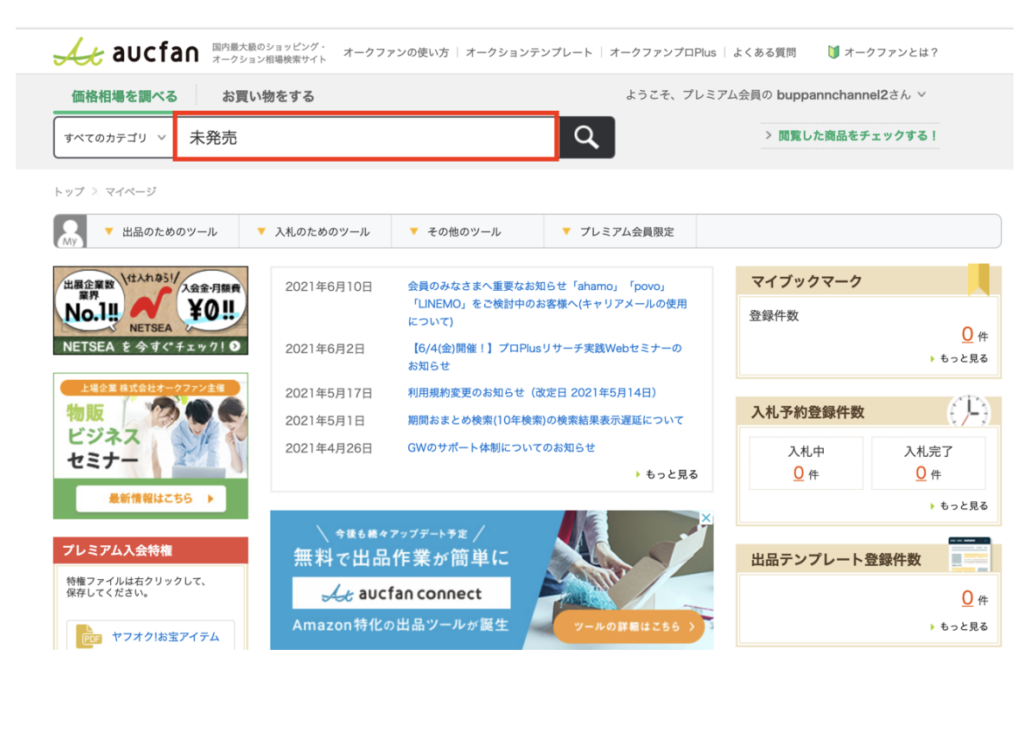Open the GWのサポート体制についてのお知らせ notice
This screenshot has height=732, width=1024.
501,448
